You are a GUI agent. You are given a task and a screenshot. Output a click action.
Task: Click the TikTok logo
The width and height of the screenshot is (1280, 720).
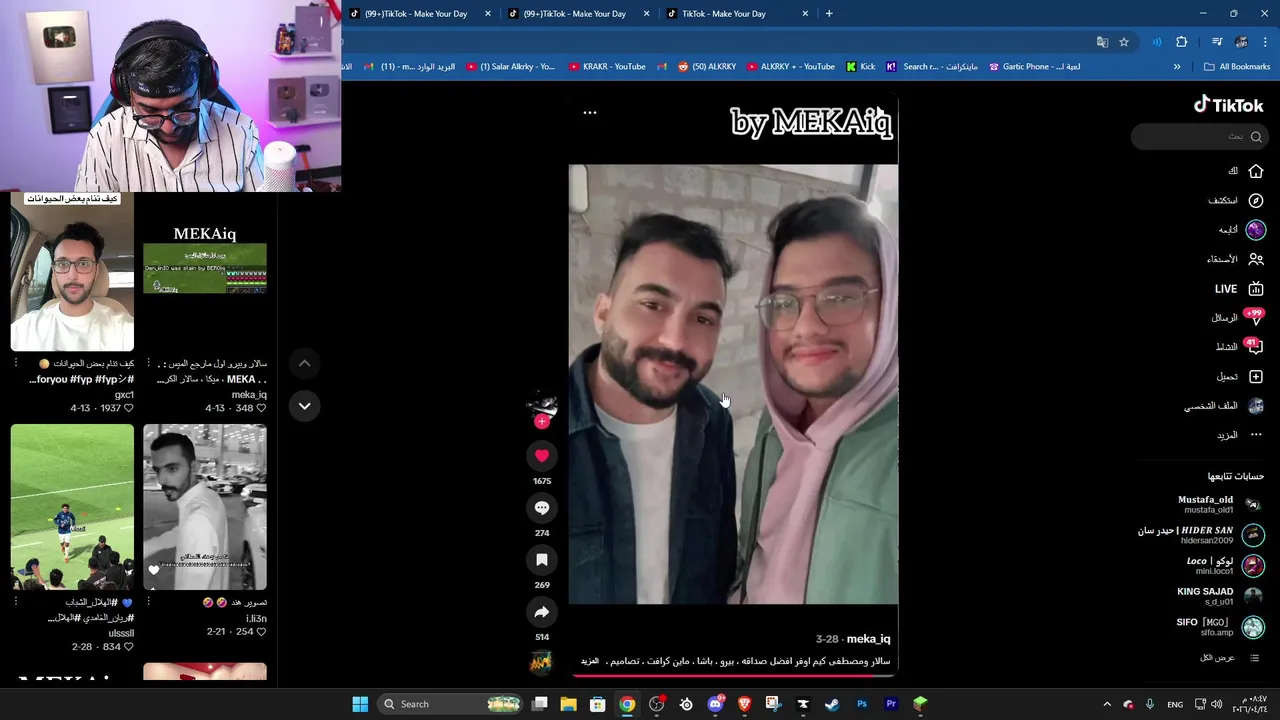tap(1228, 105)
